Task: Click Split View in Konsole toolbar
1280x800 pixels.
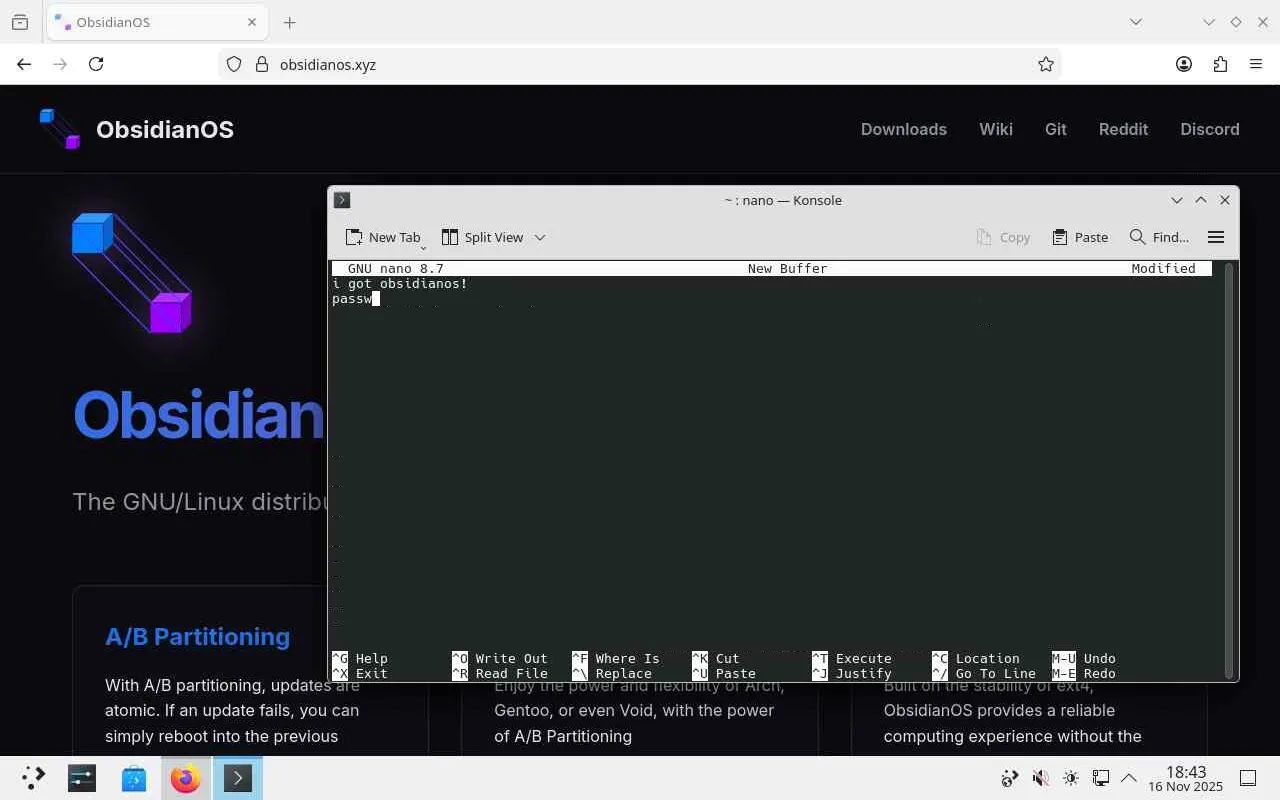Action: 482,237
